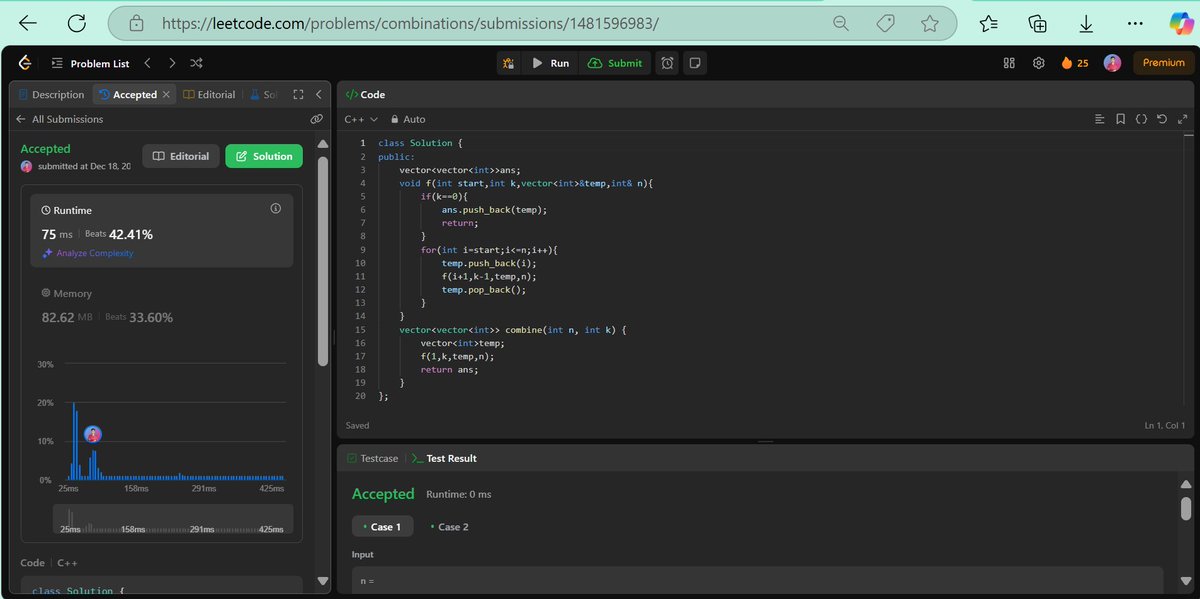This screenshot has width=1200, height=599.
Task: Click the green Solution button
Action: [263, 156]
